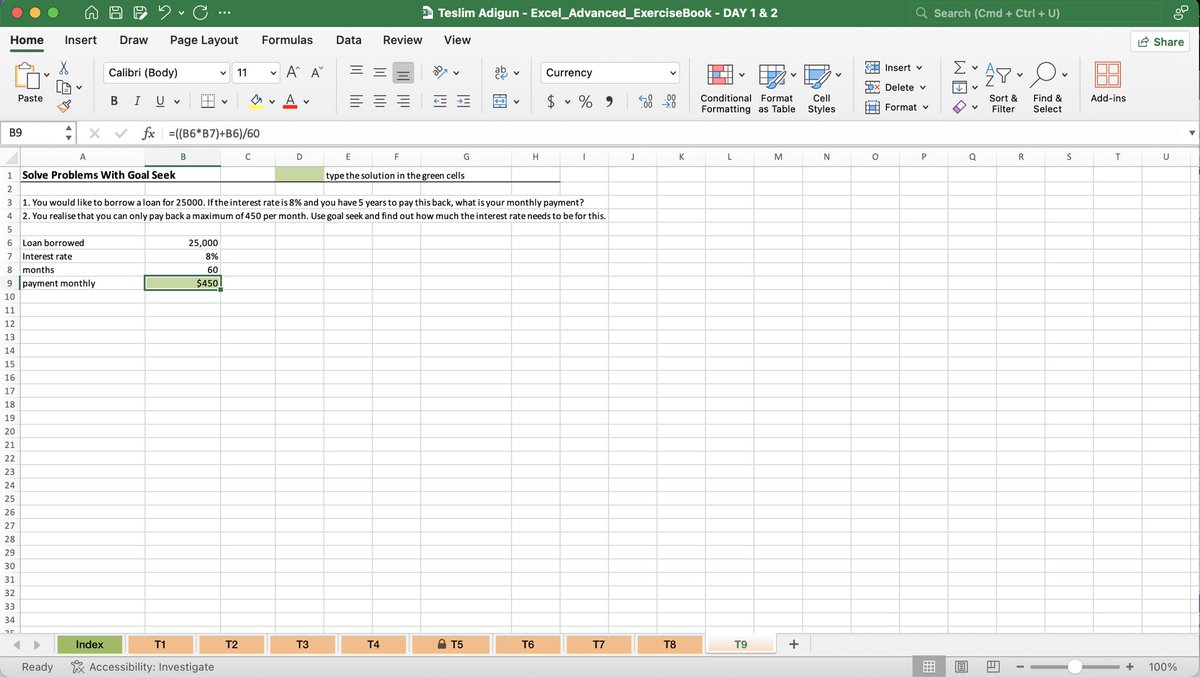Viewport: 1200px width, 677px height.
Task: Click the Home icon in title bar
Action: click(x=91, y=13)
